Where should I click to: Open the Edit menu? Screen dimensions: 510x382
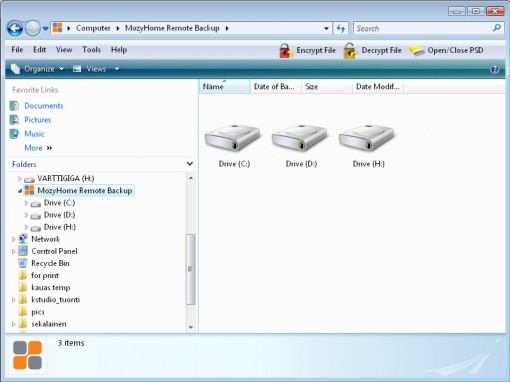point(39,50)
